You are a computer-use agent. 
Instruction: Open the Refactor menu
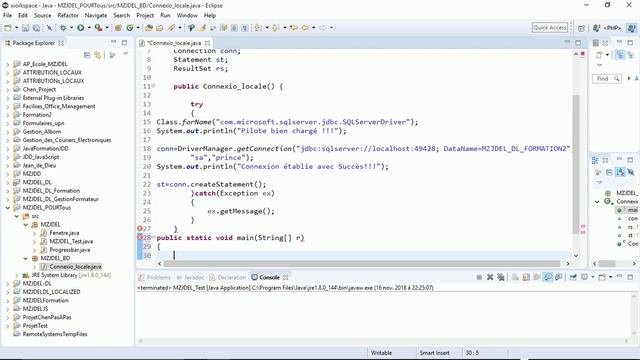coord(68,16)
